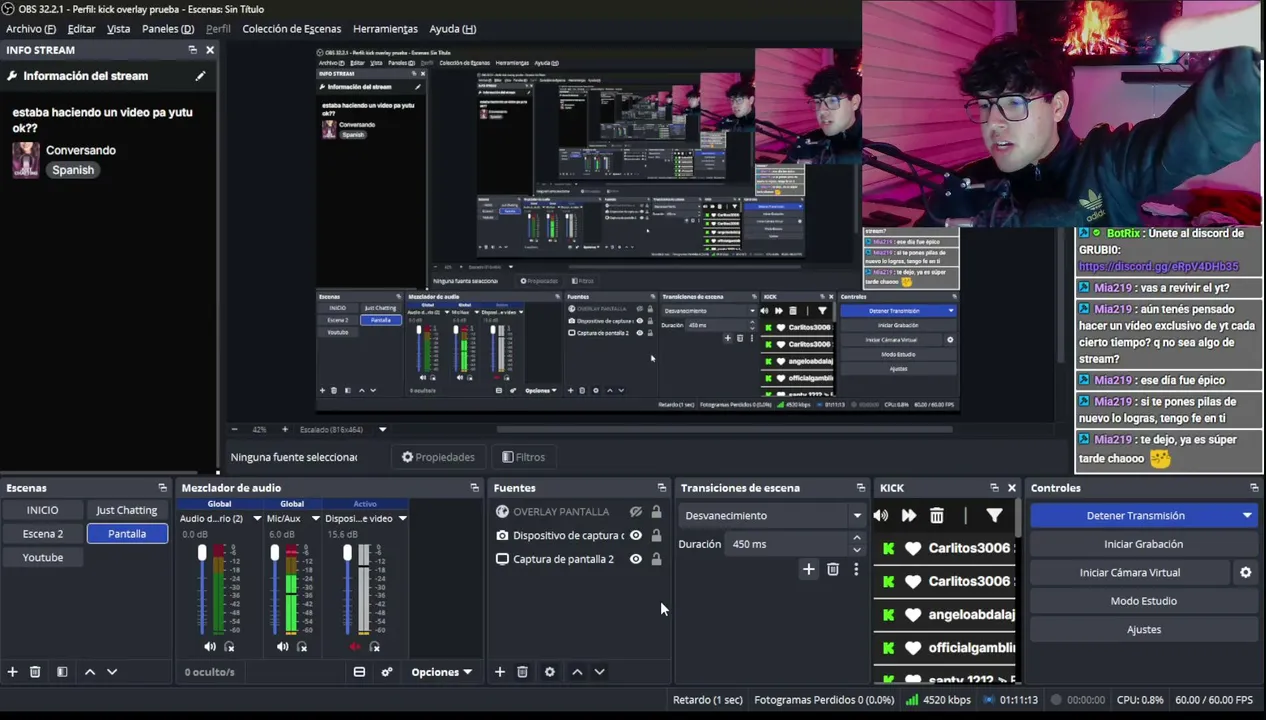Undock the Escenas panel

point(162,488)
